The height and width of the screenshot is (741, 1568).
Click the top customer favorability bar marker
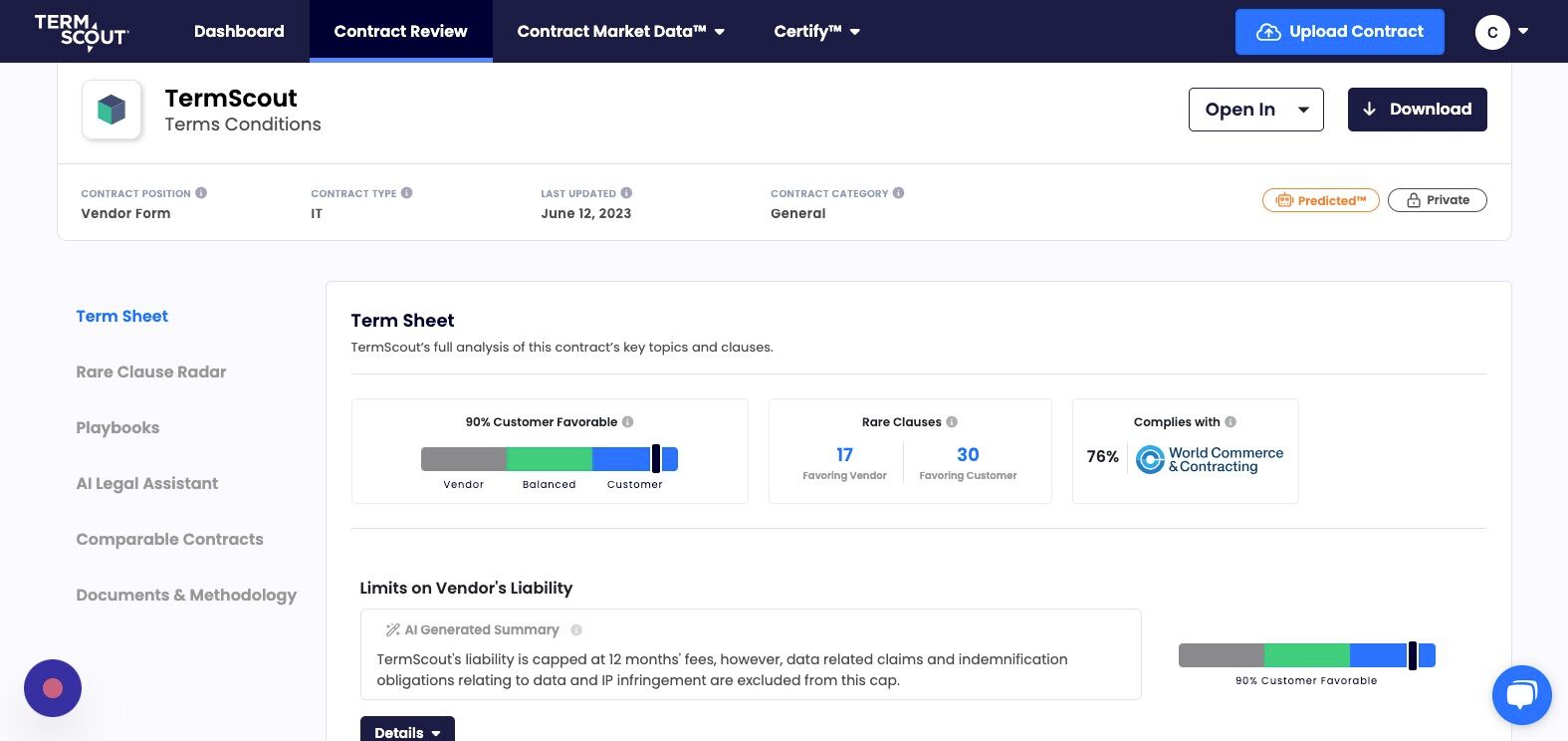coord(656,459)
